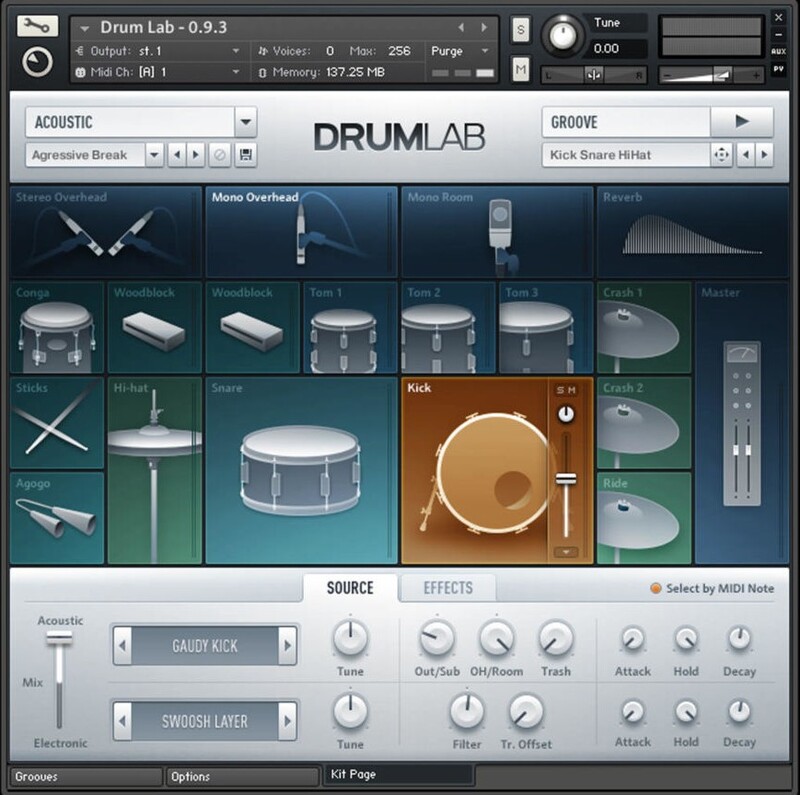Viewport: 800px width, 795px height.
Task: Open the Grooves page tab
Action: click(x=84, y=776)
